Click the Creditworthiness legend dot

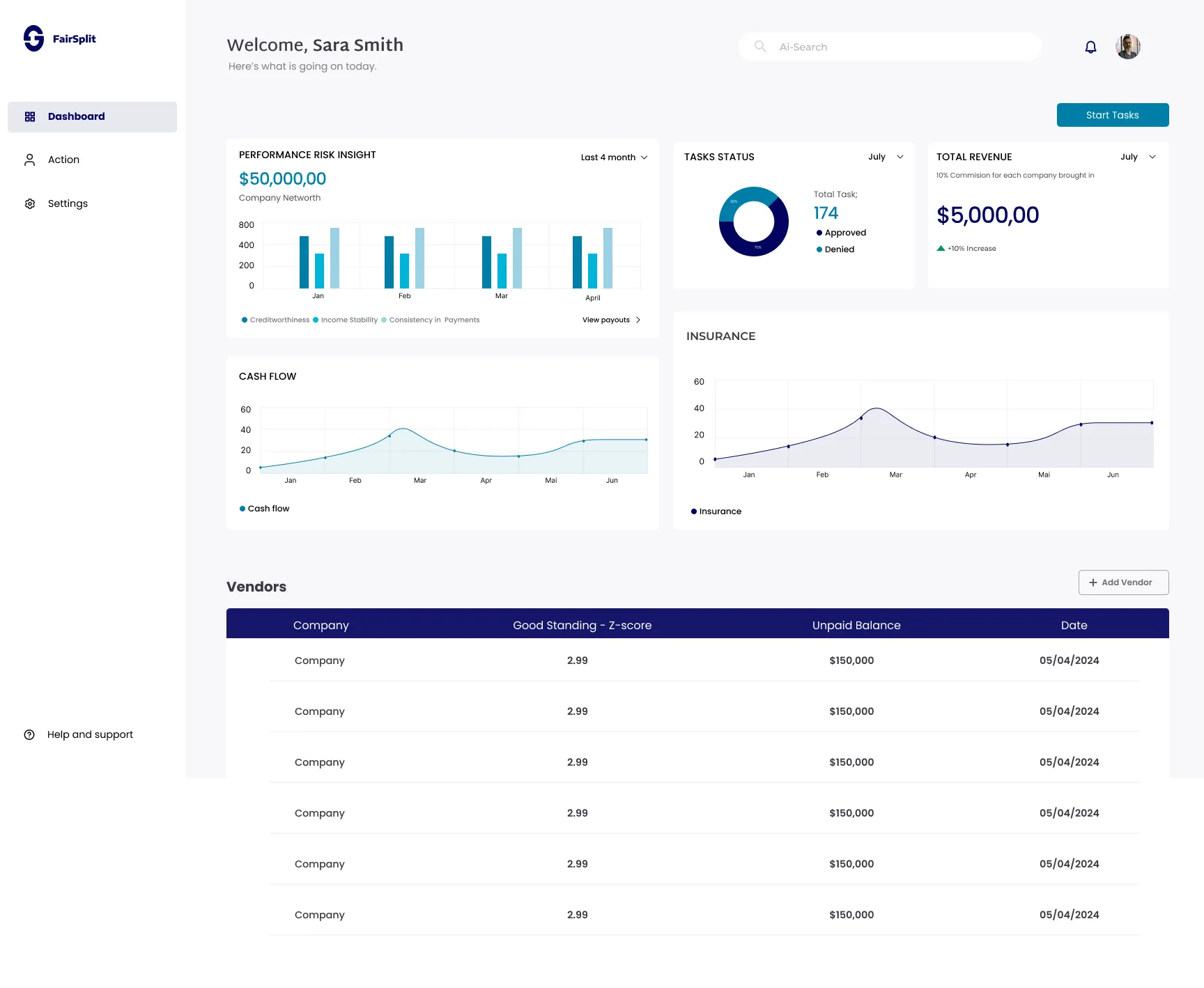[245, 320]
